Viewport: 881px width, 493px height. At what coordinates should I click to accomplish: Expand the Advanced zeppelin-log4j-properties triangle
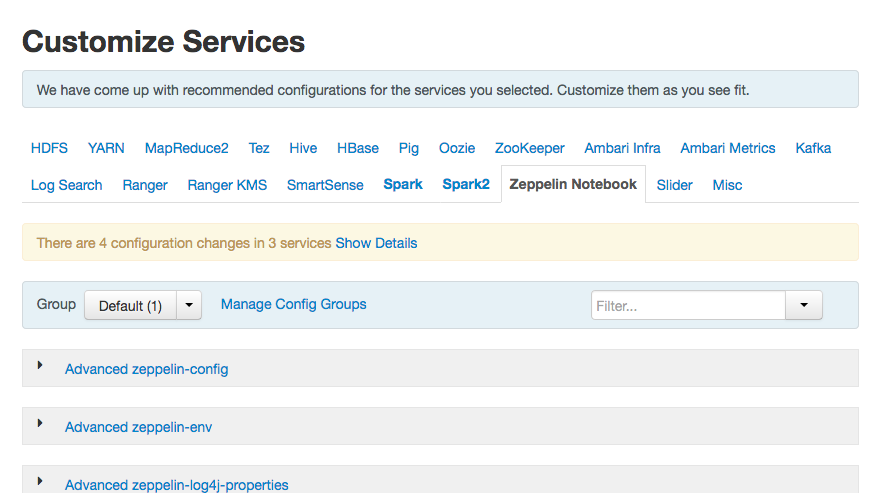click(41, 482)
